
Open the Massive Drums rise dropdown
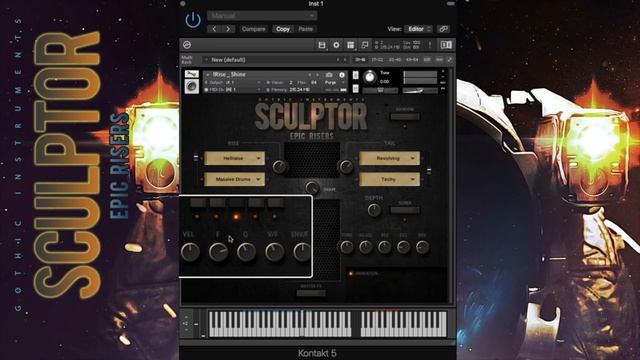coord(234,179)
